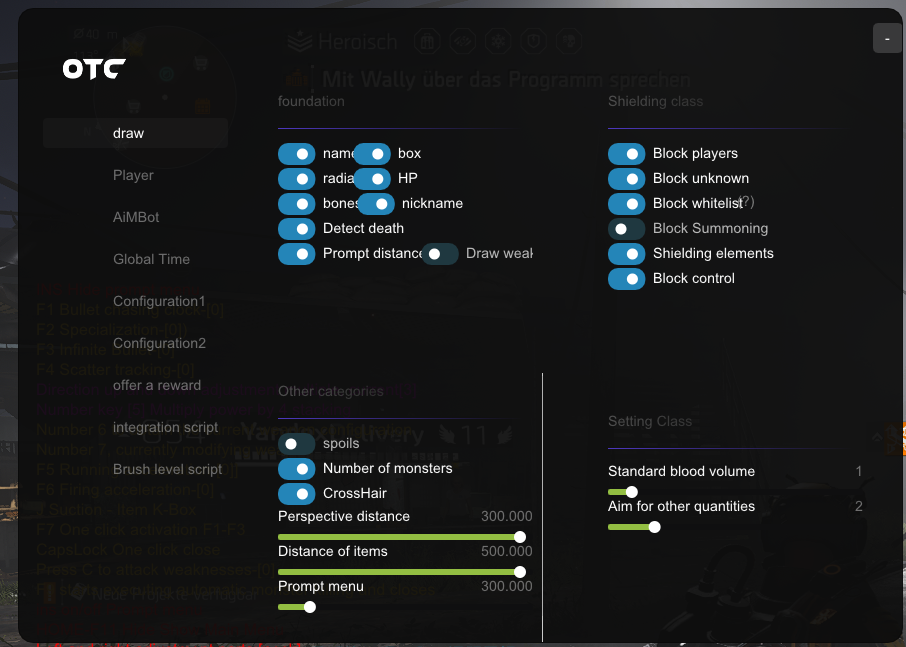Viewport: 906px width, 647px height.
Task: Open Configuration1 section
Action: pyautogui.click(x=159, y=301)
